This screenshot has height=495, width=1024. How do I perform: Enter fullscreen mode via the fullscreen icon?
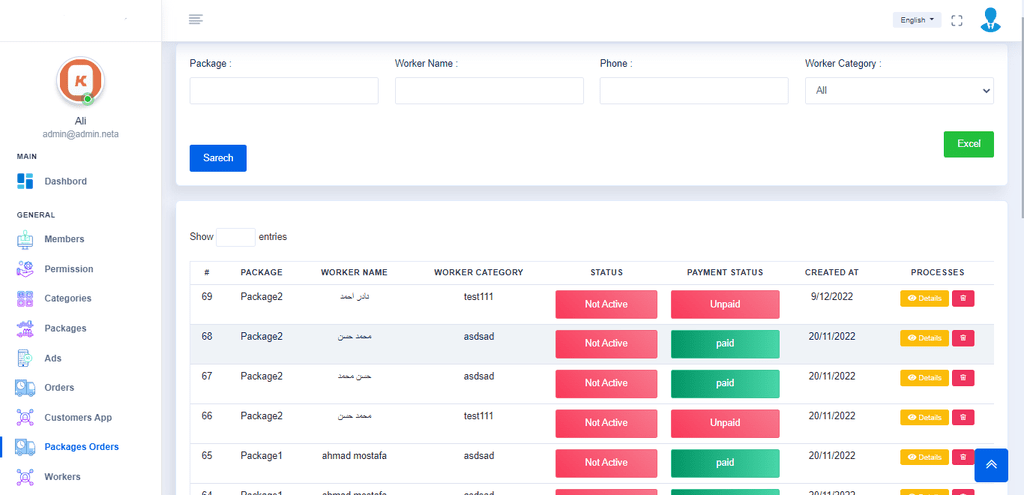pos(957,20)
